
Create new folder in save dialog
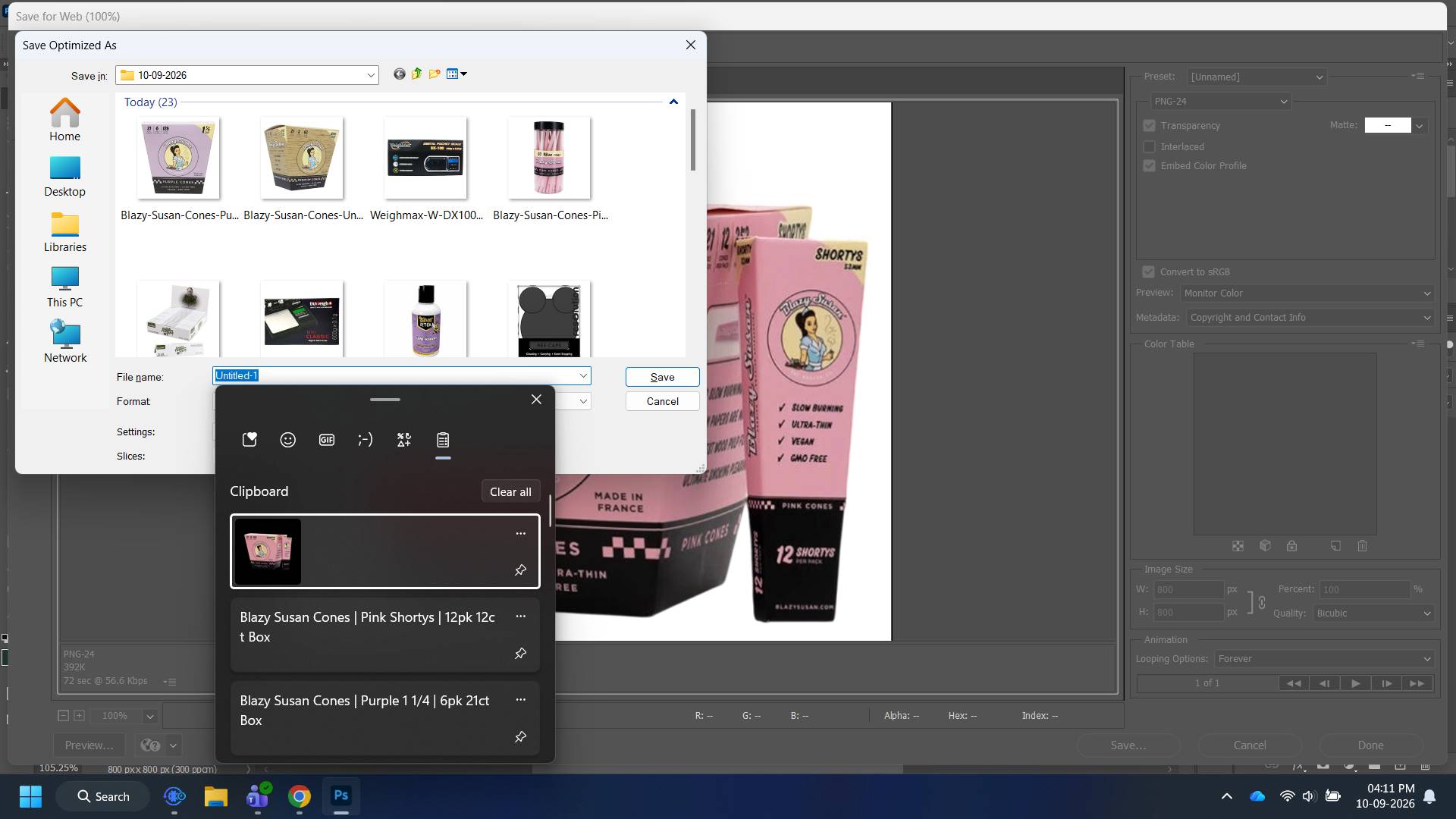point(435,74)
